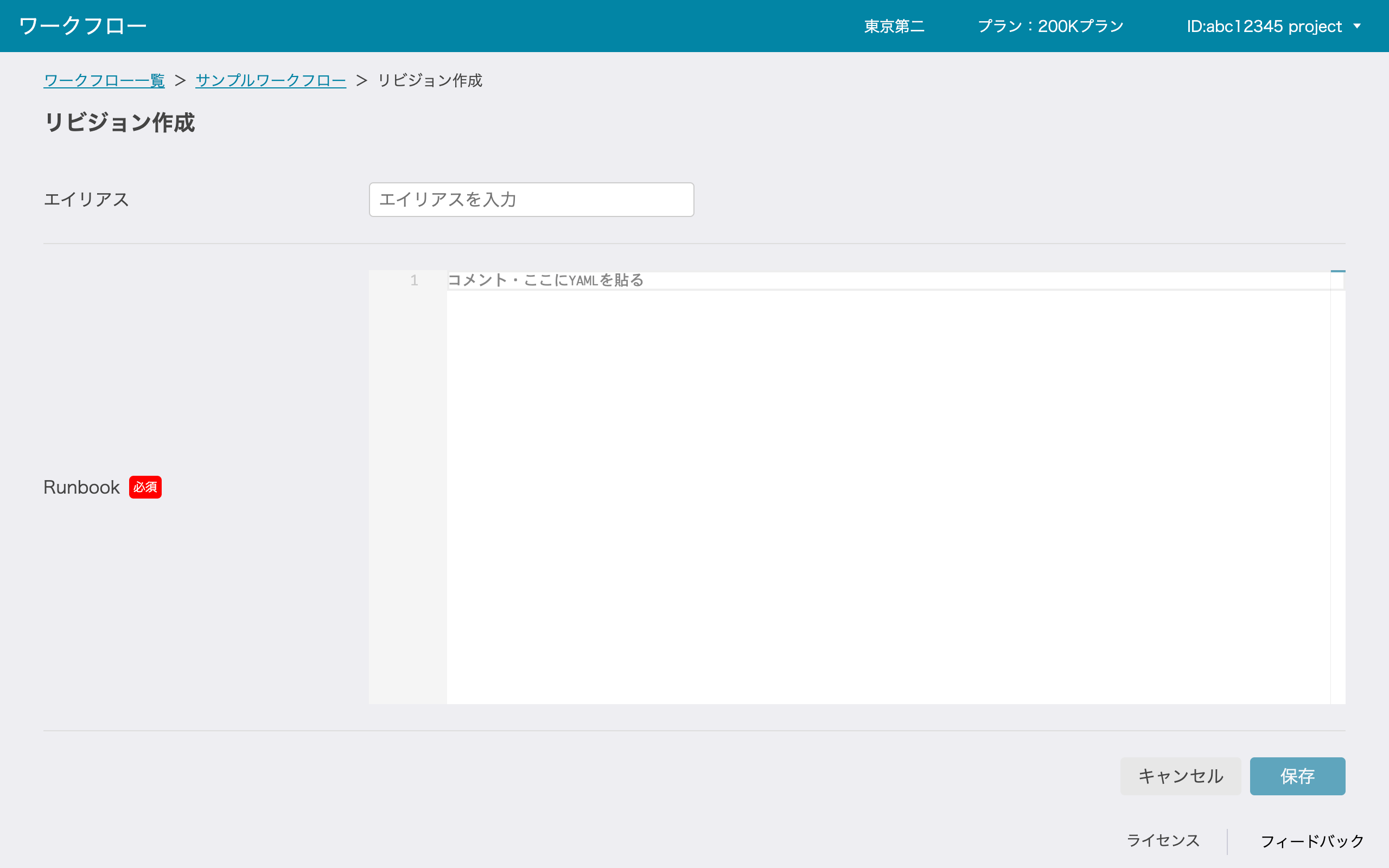Go to サンプルワークフロー breadcrumb link
Viewport: 1389px width, 868px height.
click(270, 80)
